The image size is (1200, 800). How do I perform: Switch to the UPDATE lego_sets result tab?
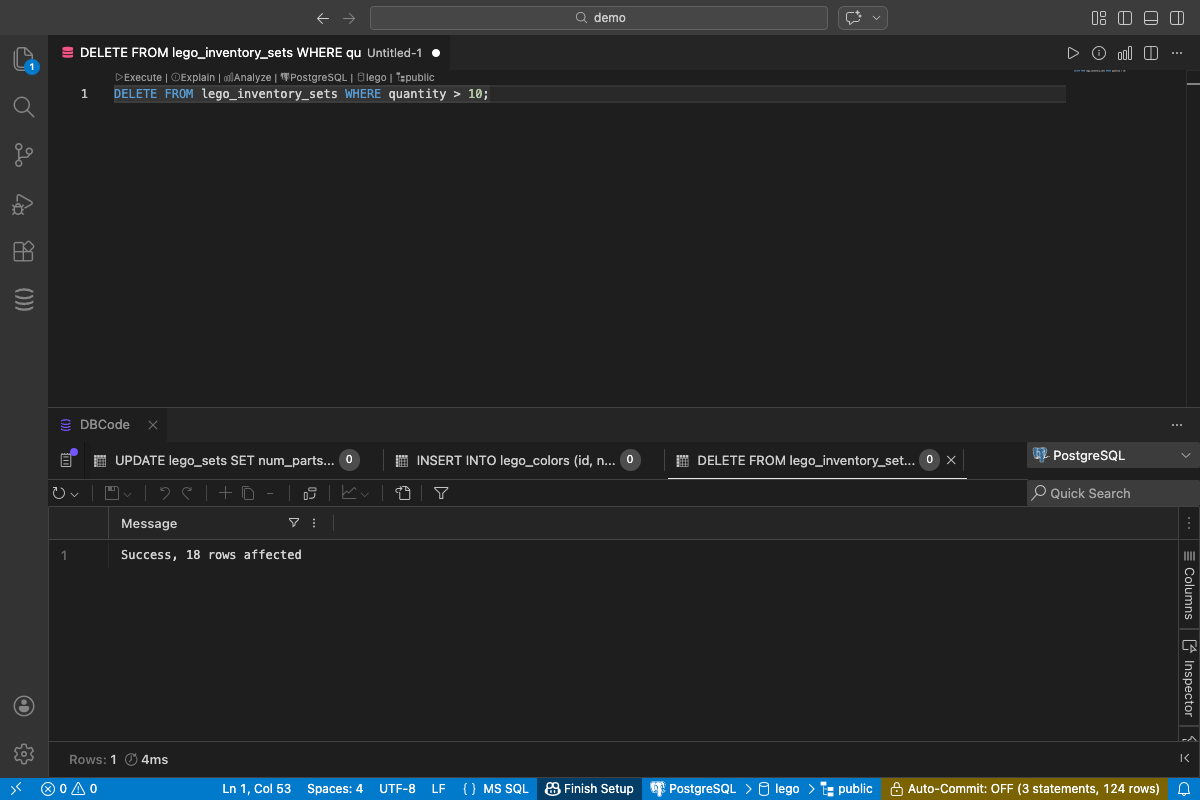point(225,460)
